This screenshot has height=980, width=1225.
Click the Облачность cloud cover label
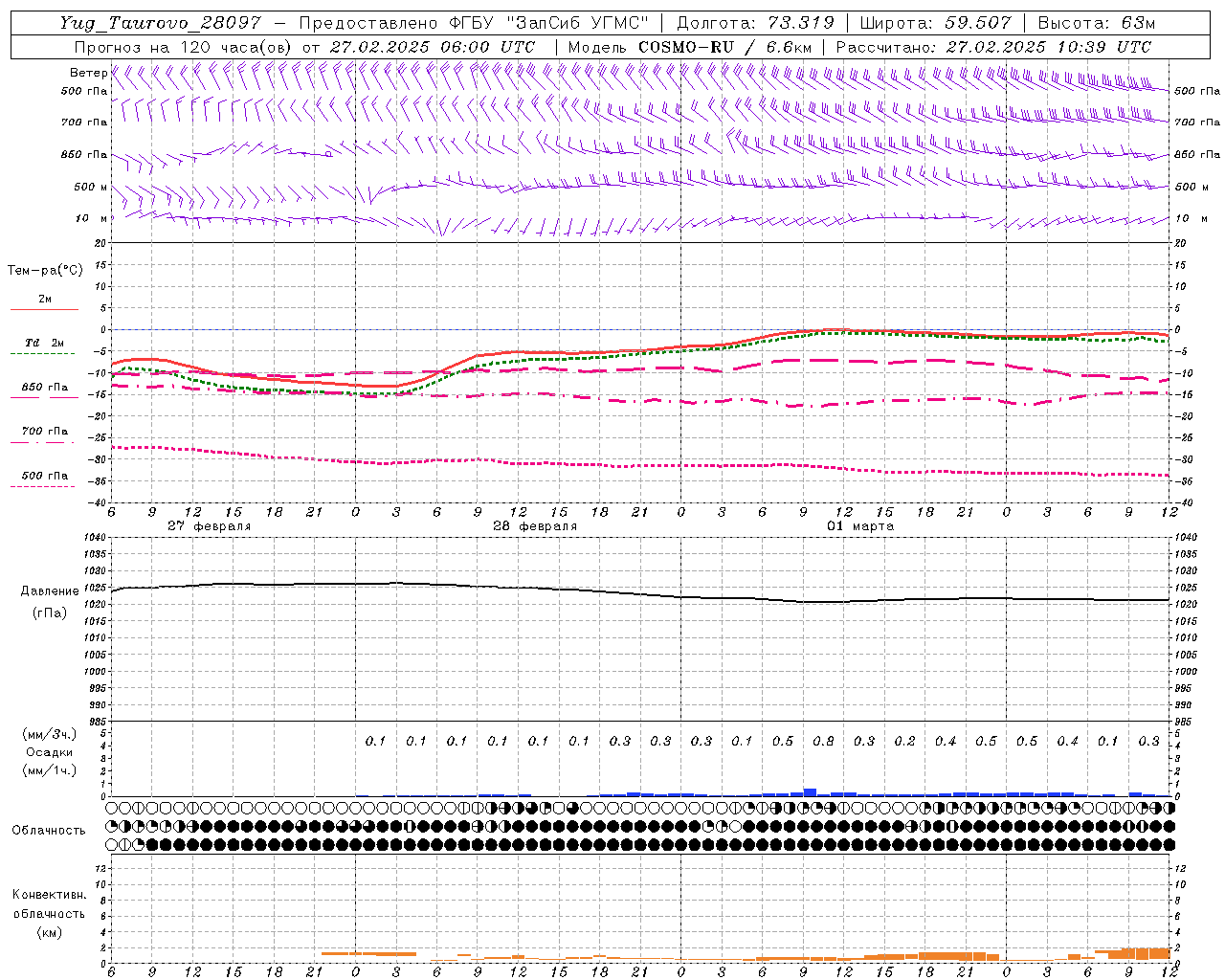coord(49,831)
